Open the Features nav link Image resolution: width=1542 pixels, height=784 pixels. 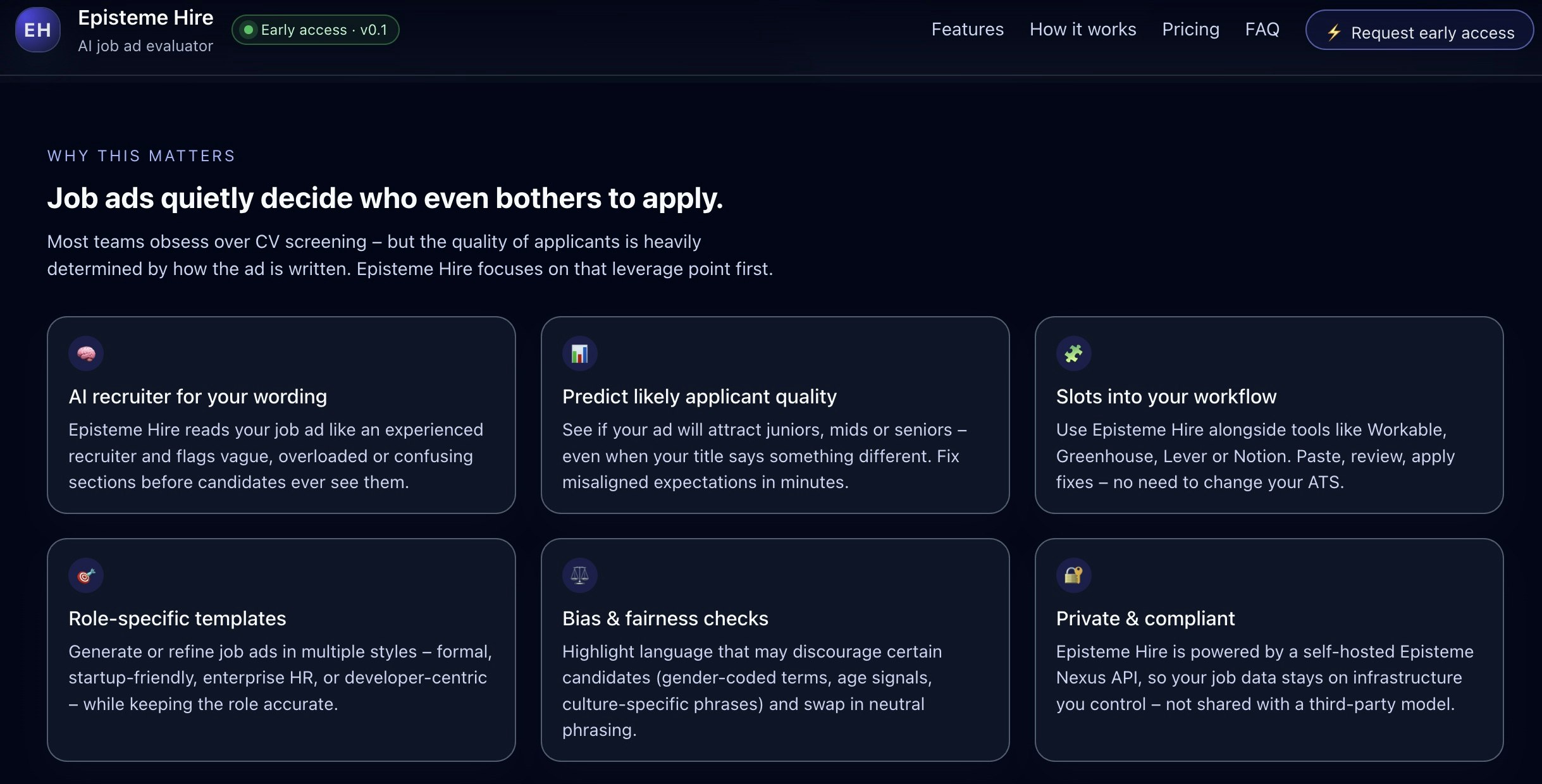967,29
